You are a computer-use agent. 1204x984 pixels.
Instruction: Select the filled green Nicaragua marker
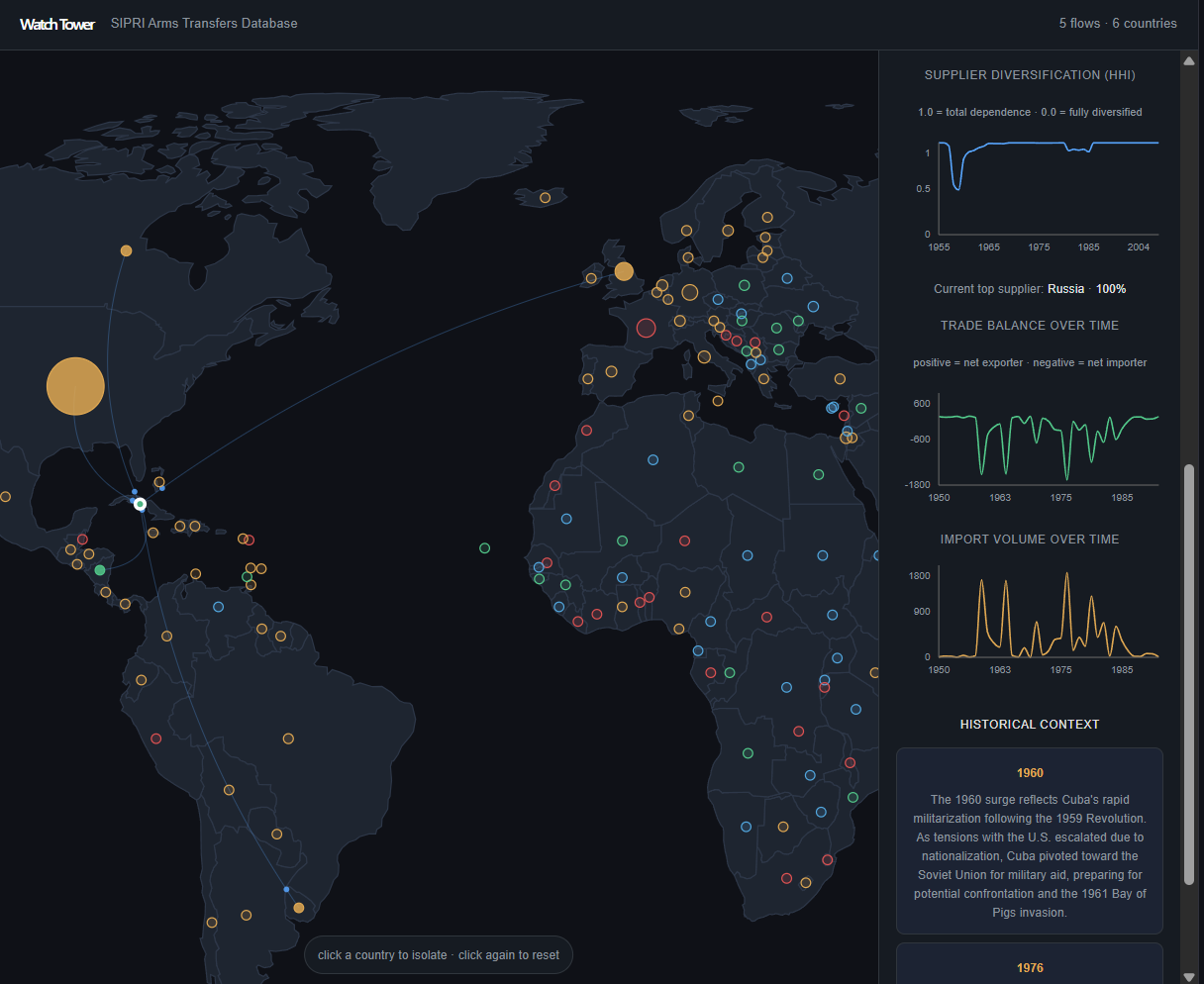[x=100, y=570]
